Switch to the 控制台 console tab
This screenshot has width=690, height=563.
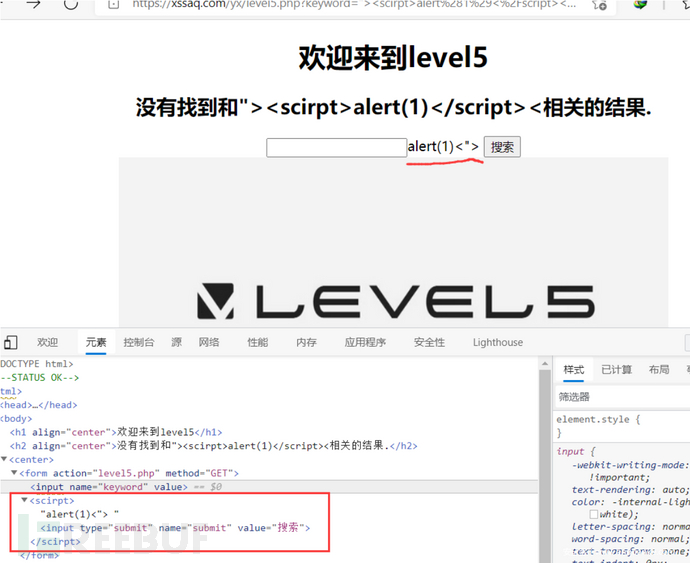[139, 342]
